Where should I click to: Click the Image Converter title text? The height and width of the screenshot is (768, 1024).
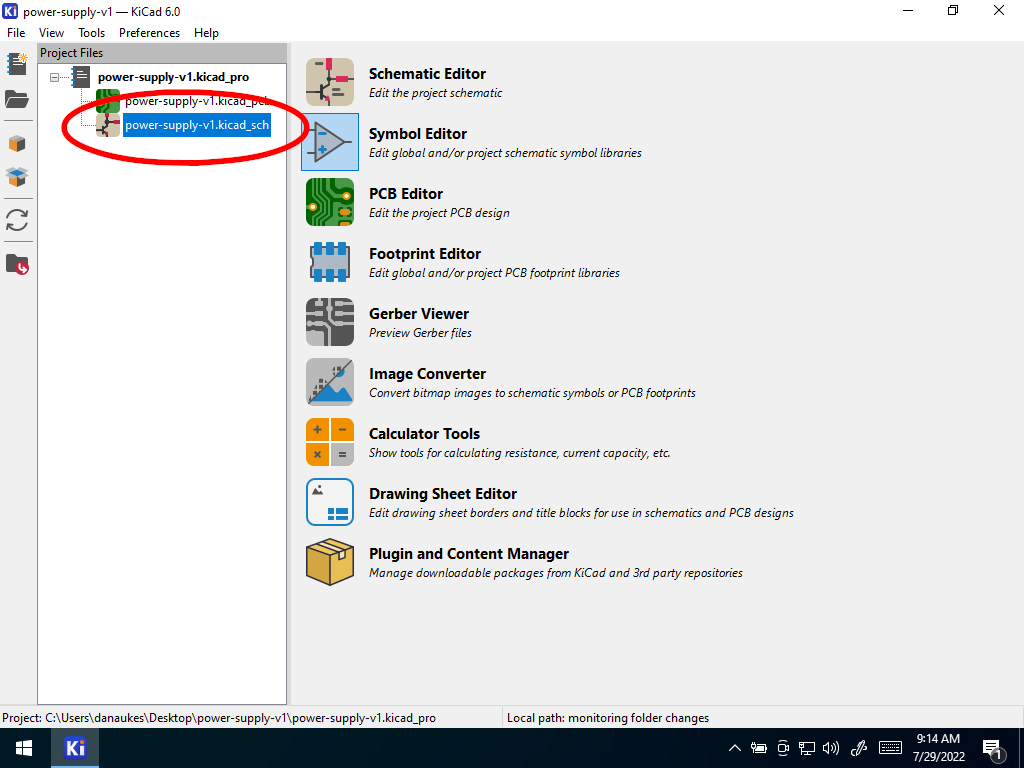pyautogui.click(x=427, y=374)
